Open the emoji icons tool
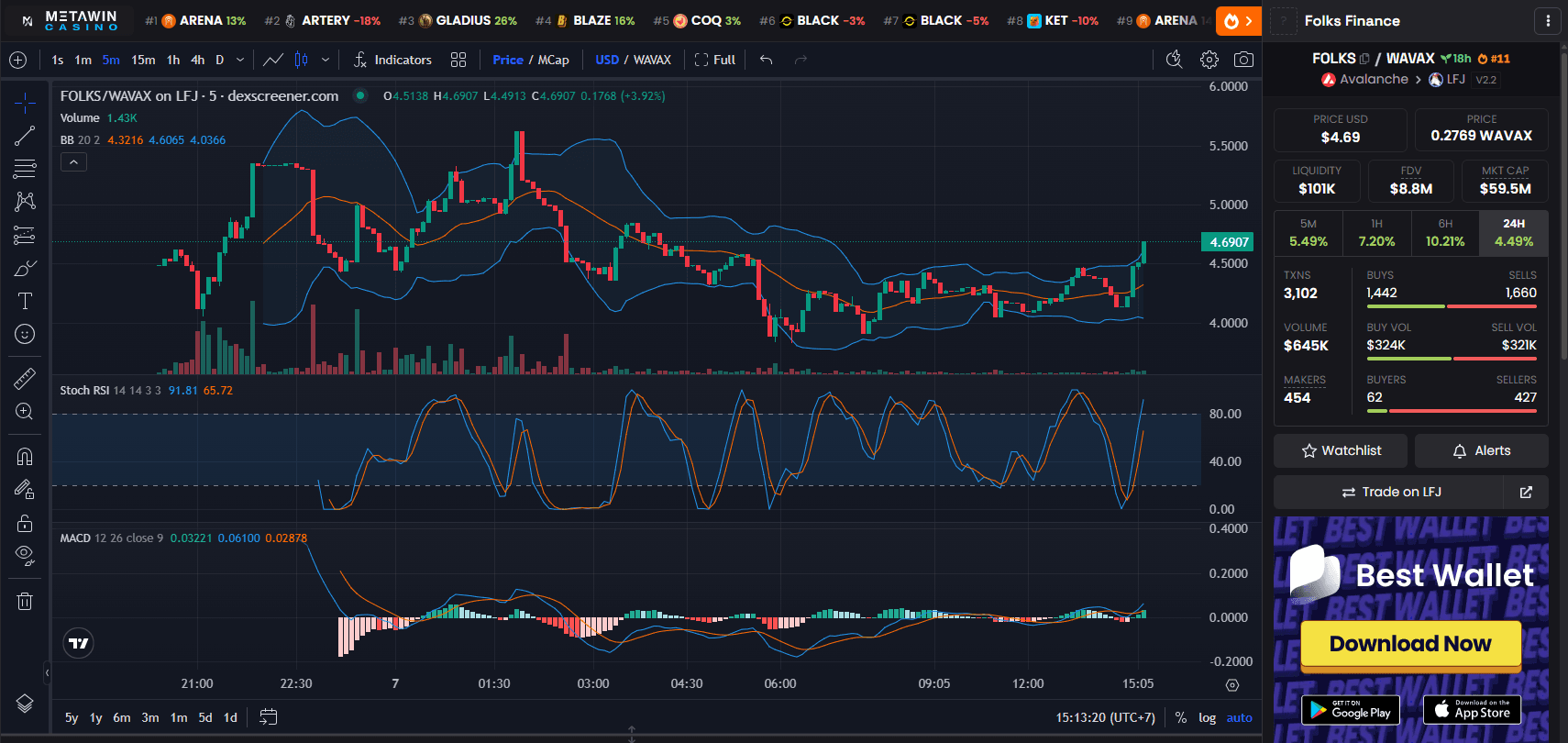 (x=25, y=334)
